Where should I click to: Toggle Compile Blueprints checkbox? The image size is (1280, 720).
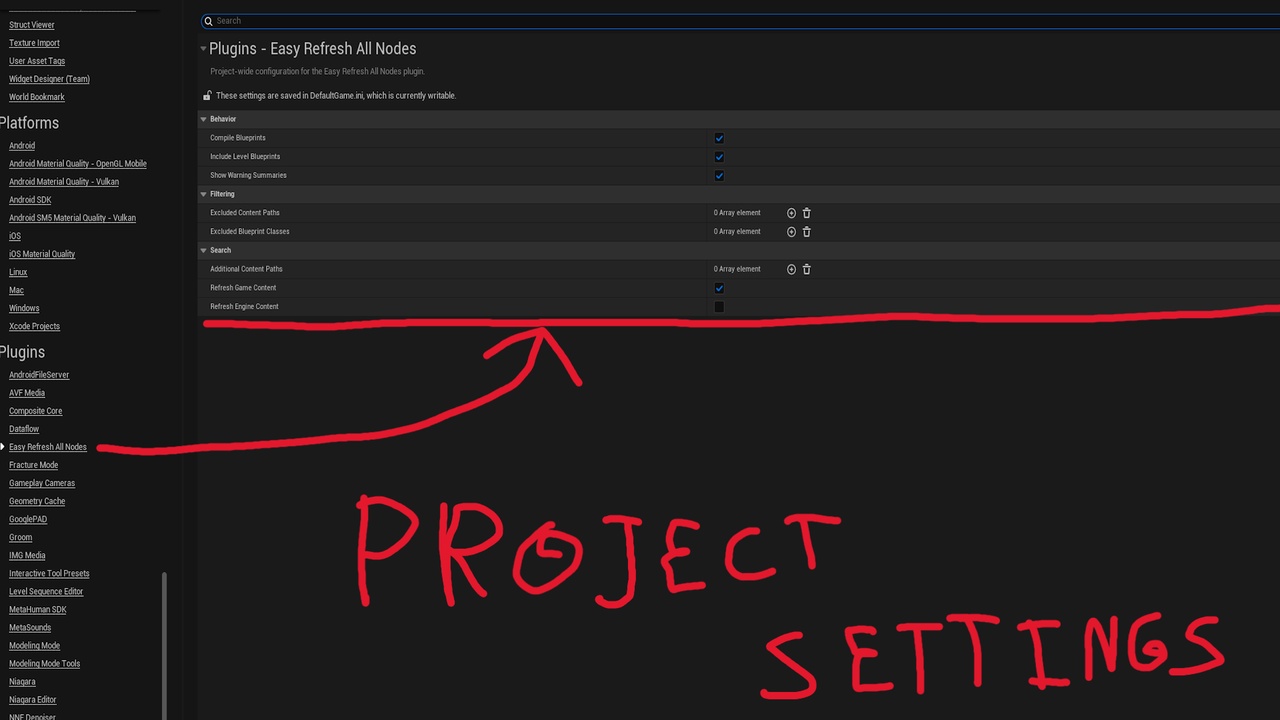tap(719, 138)
